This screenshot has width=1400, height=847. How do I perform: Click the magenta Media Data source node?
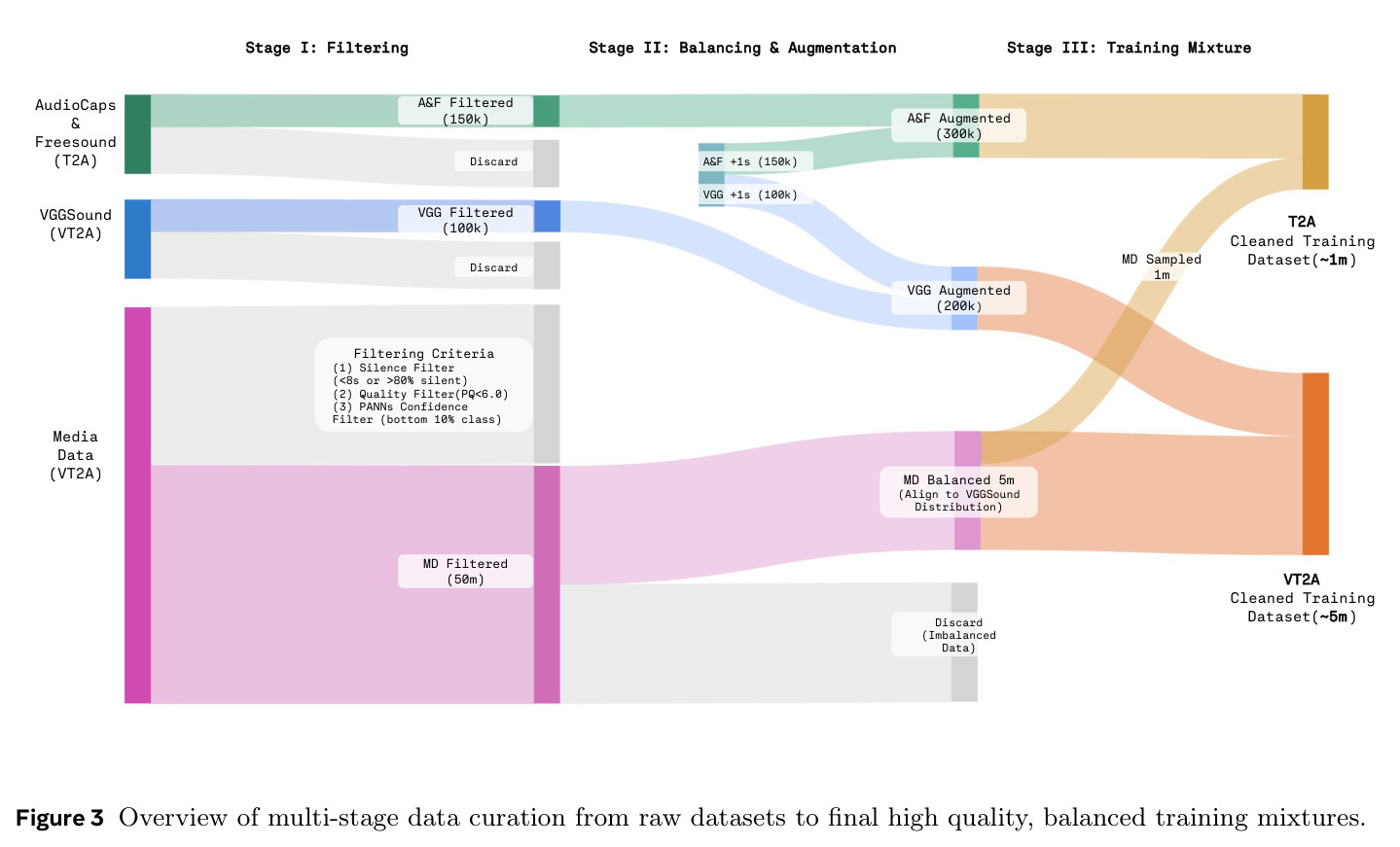[137, 505]
